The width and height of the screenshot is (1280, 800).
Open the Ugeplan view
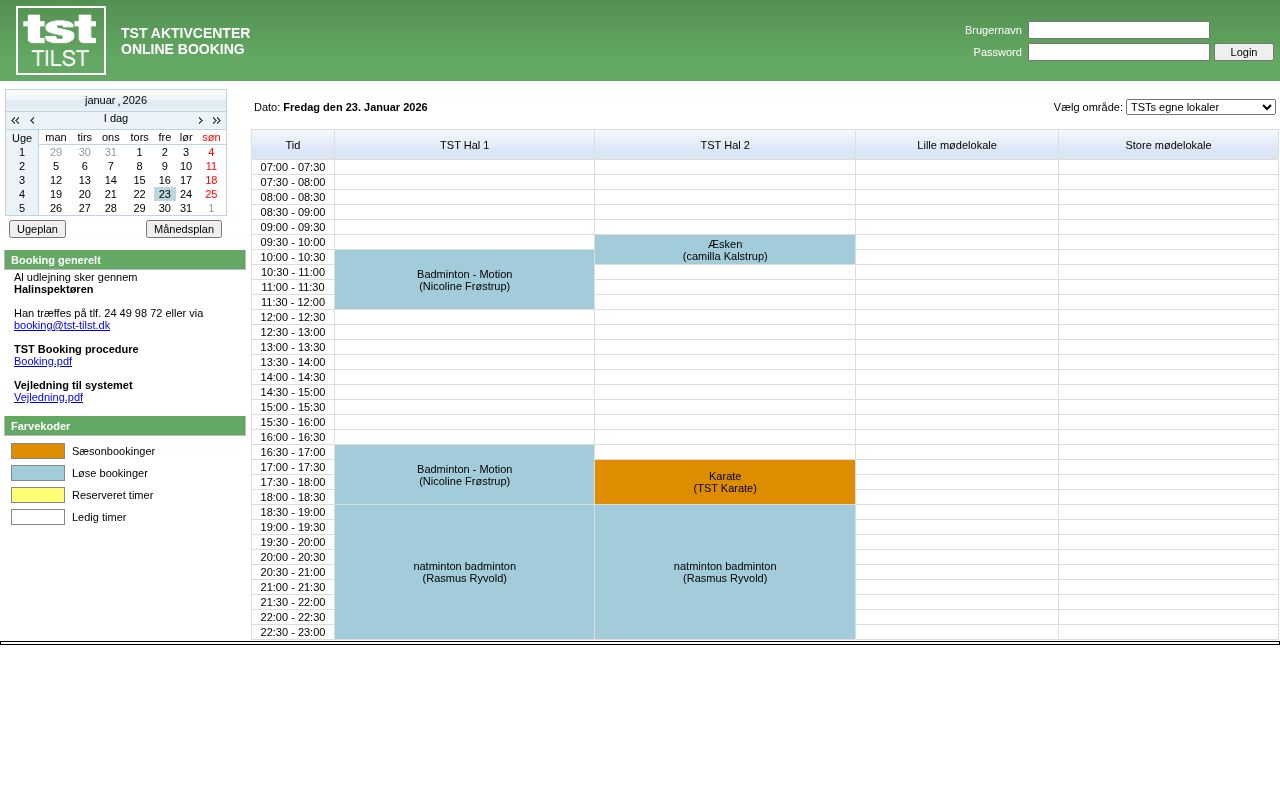[37, 229]
